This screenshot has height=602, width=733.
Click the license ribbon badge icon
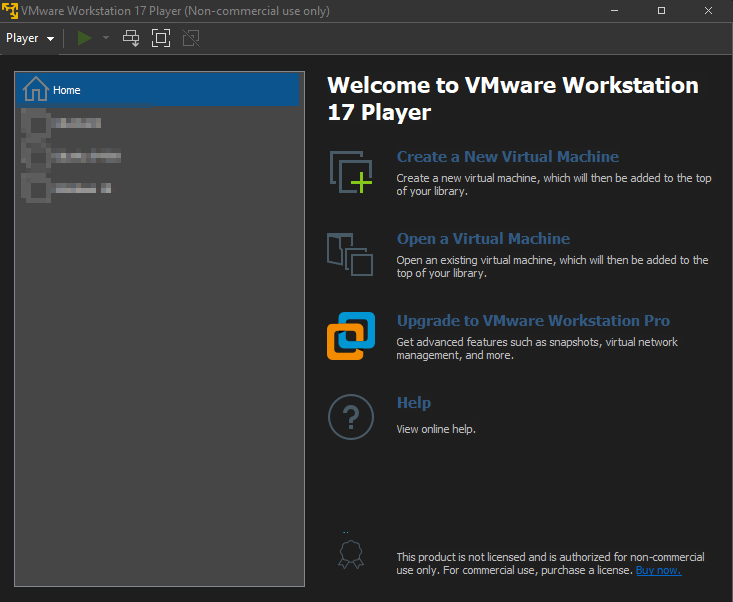point(350,555)
